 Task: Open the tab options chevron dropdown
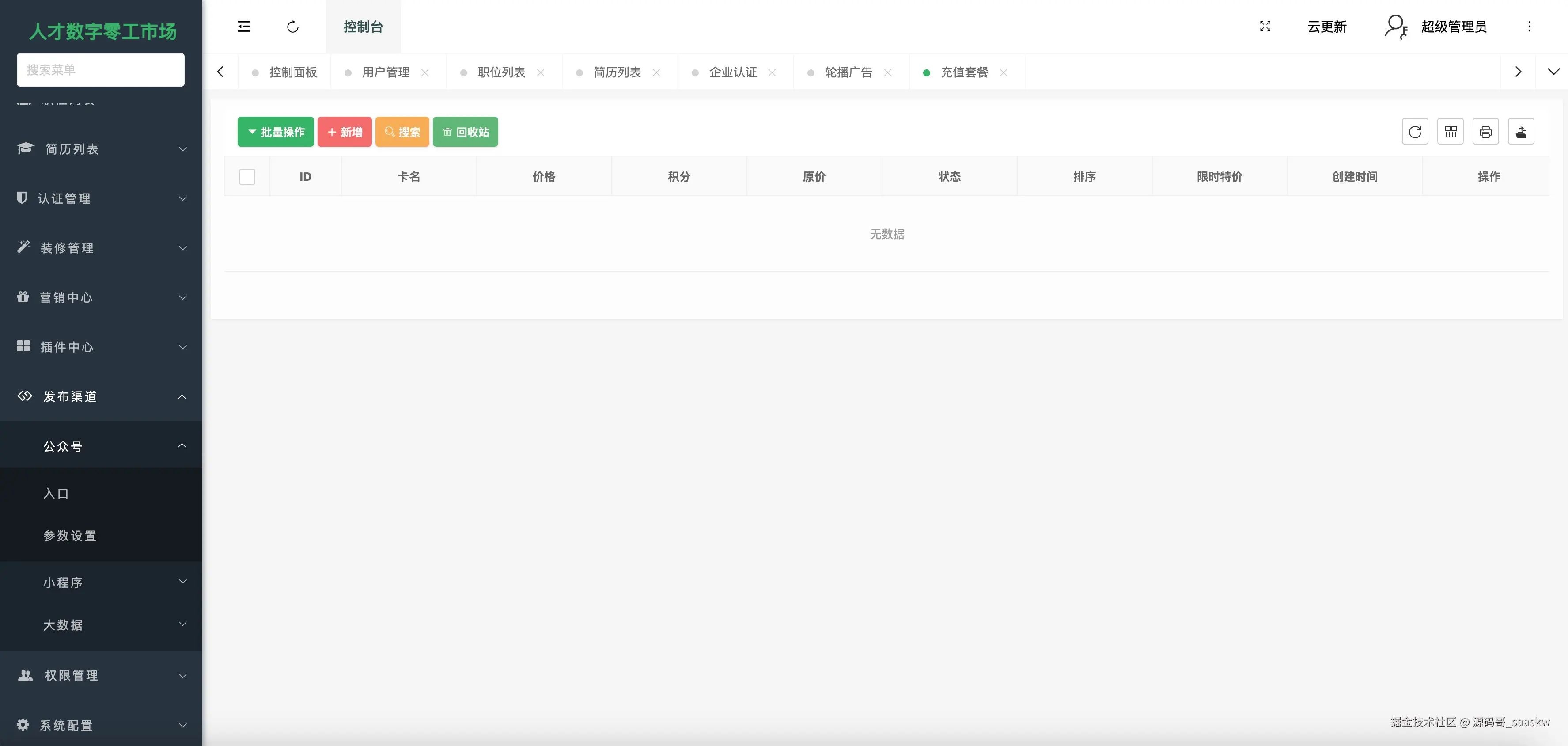(x=1553, y=72)
